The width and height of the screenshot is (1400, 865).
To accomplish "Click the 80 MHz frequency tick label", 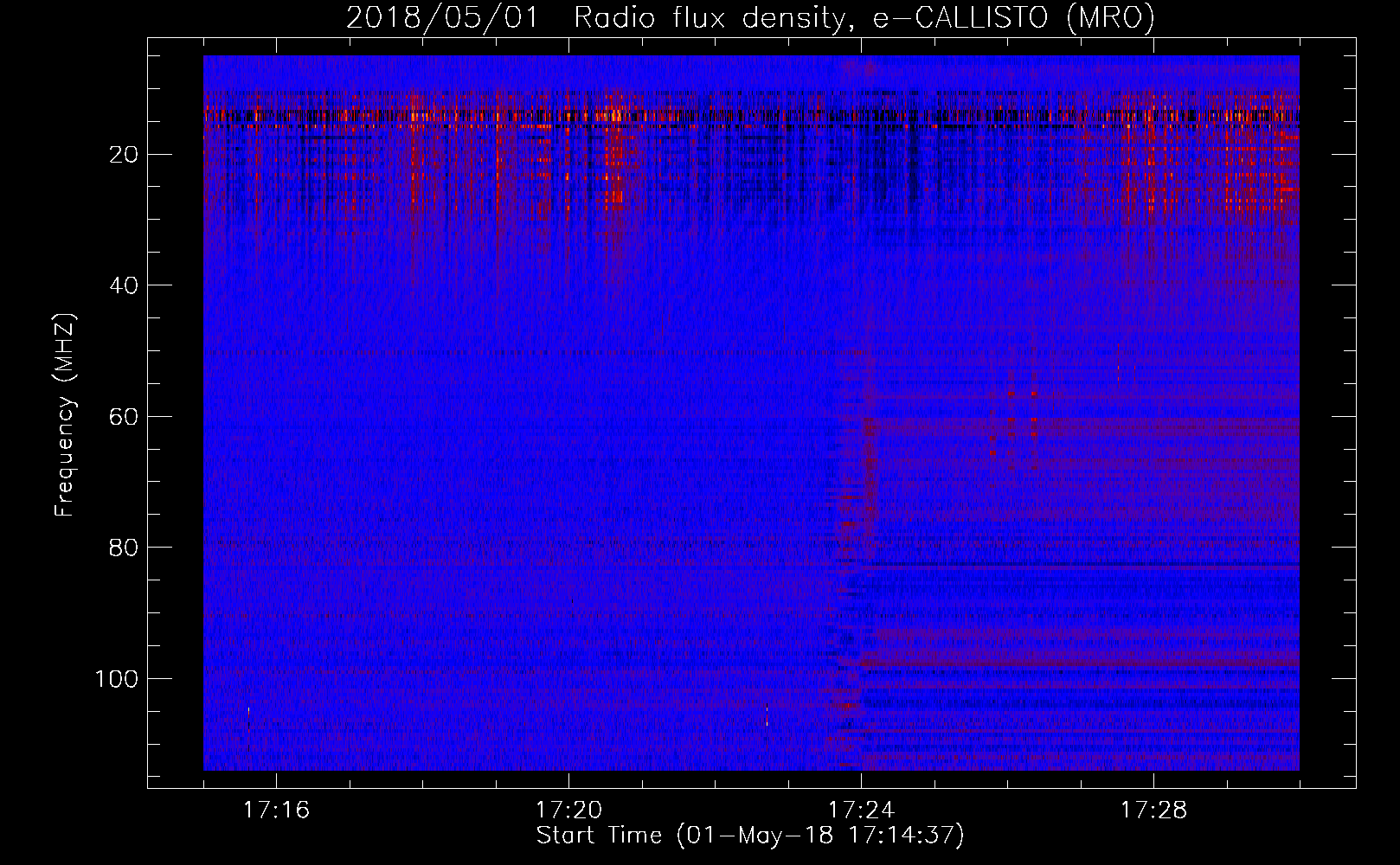I will [x=124, y=548].
